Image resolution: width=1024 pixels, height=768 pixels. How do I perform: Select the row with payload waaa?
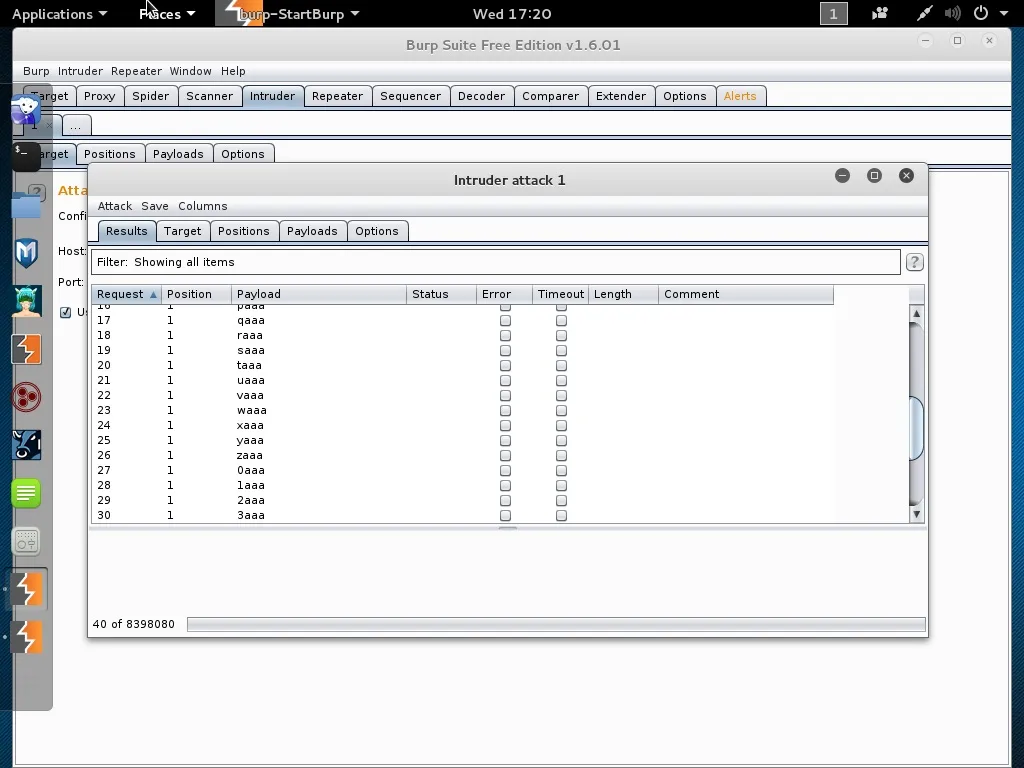462,411
